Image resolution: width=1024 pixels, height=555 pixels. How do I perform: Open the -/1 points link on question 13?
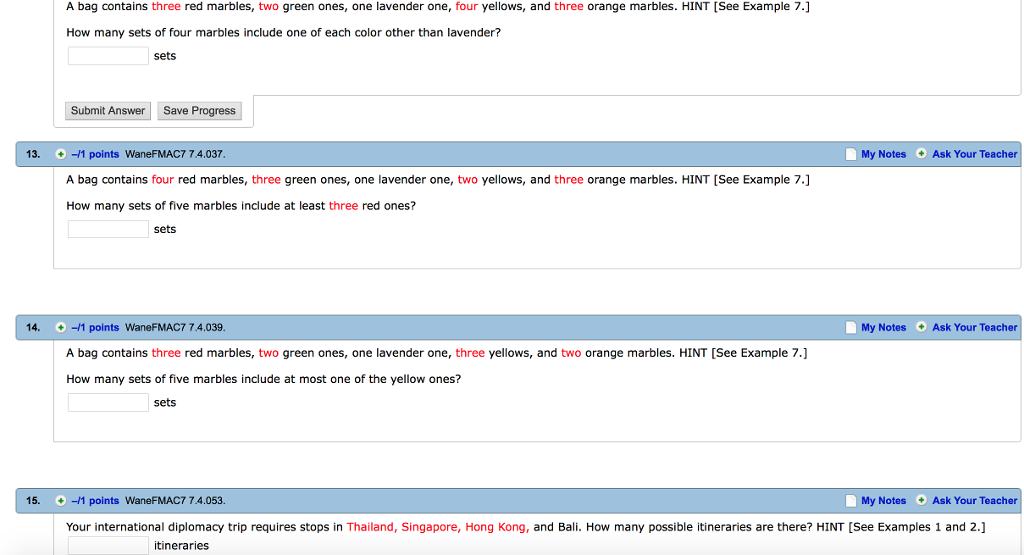click(x=95, y=155)
